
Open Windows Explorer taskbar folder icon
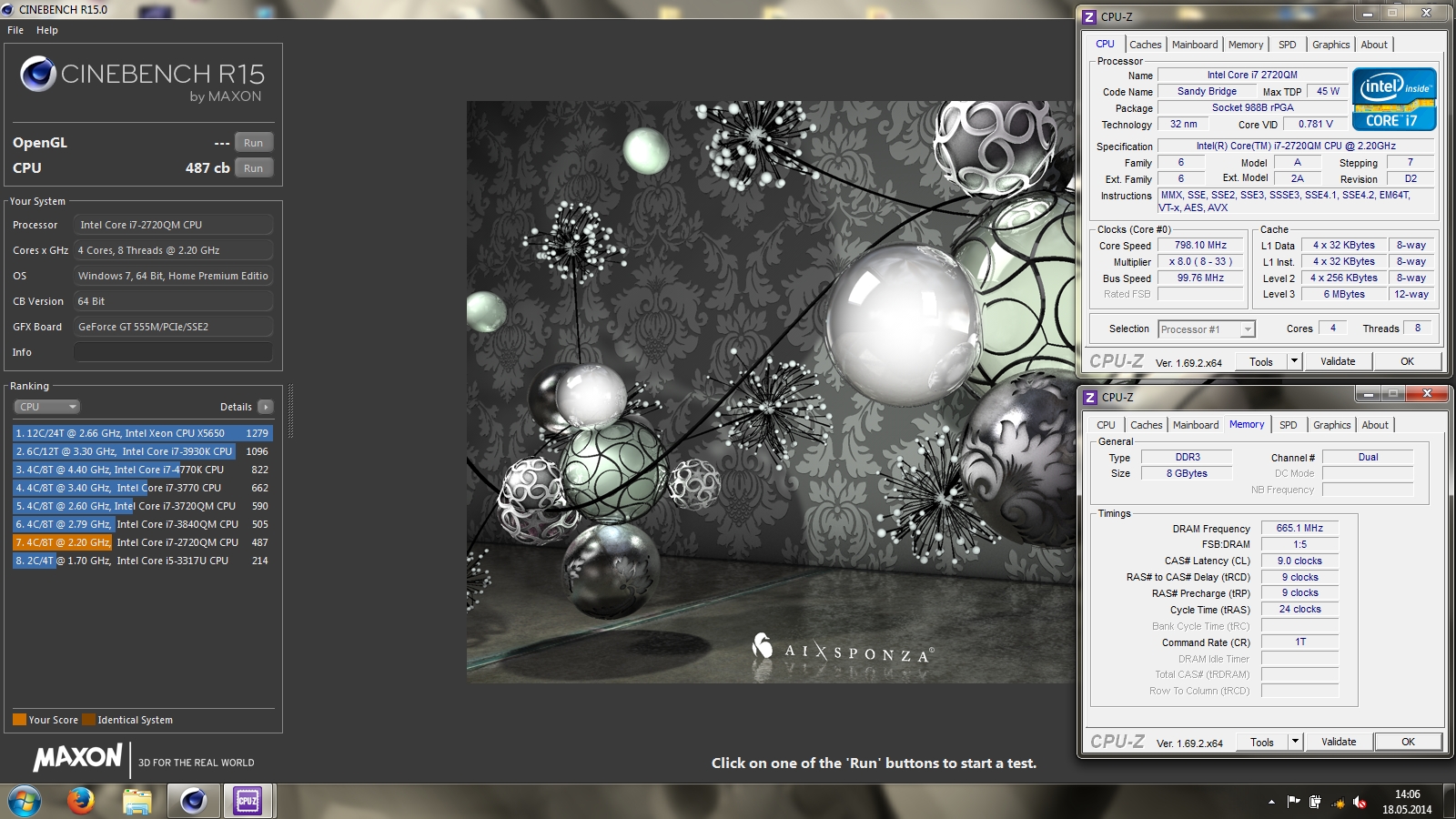(x=136, y=801)
